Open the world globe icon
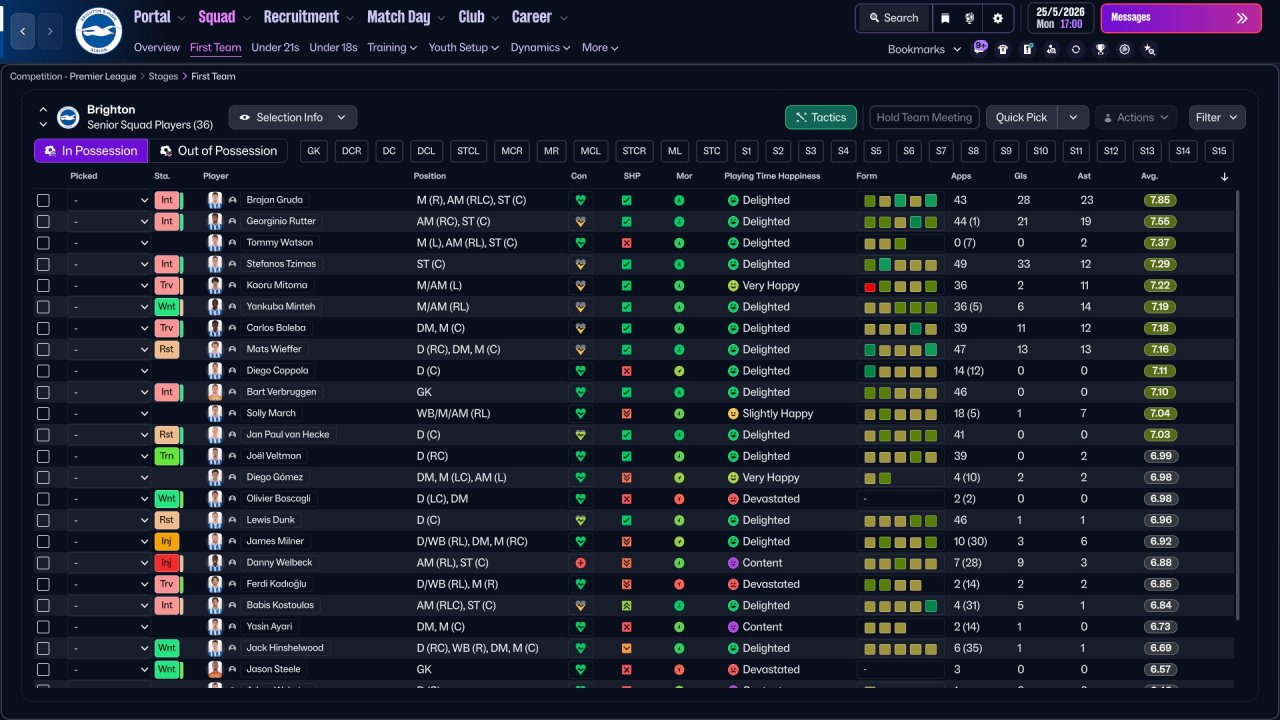This screenshot has height=720, width=1280. click(x=971, y=18)
